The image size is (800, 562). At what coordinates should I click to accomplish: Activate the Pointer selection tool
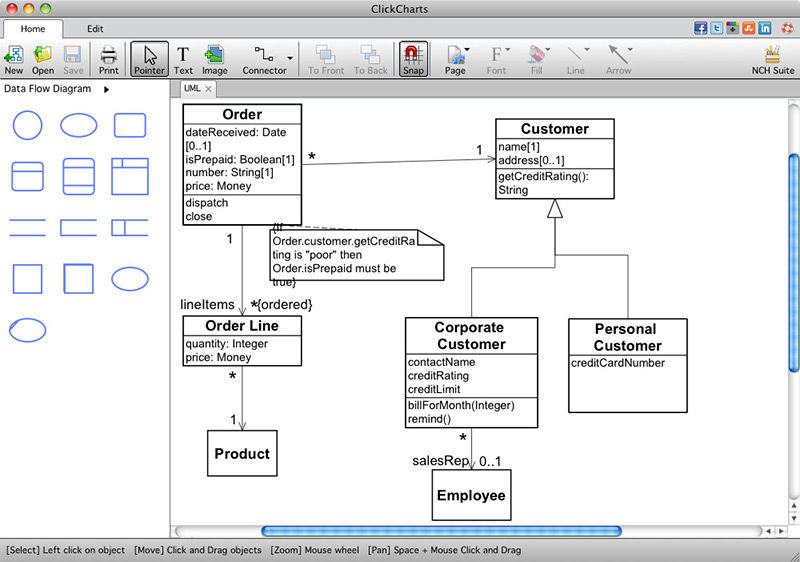149,58
